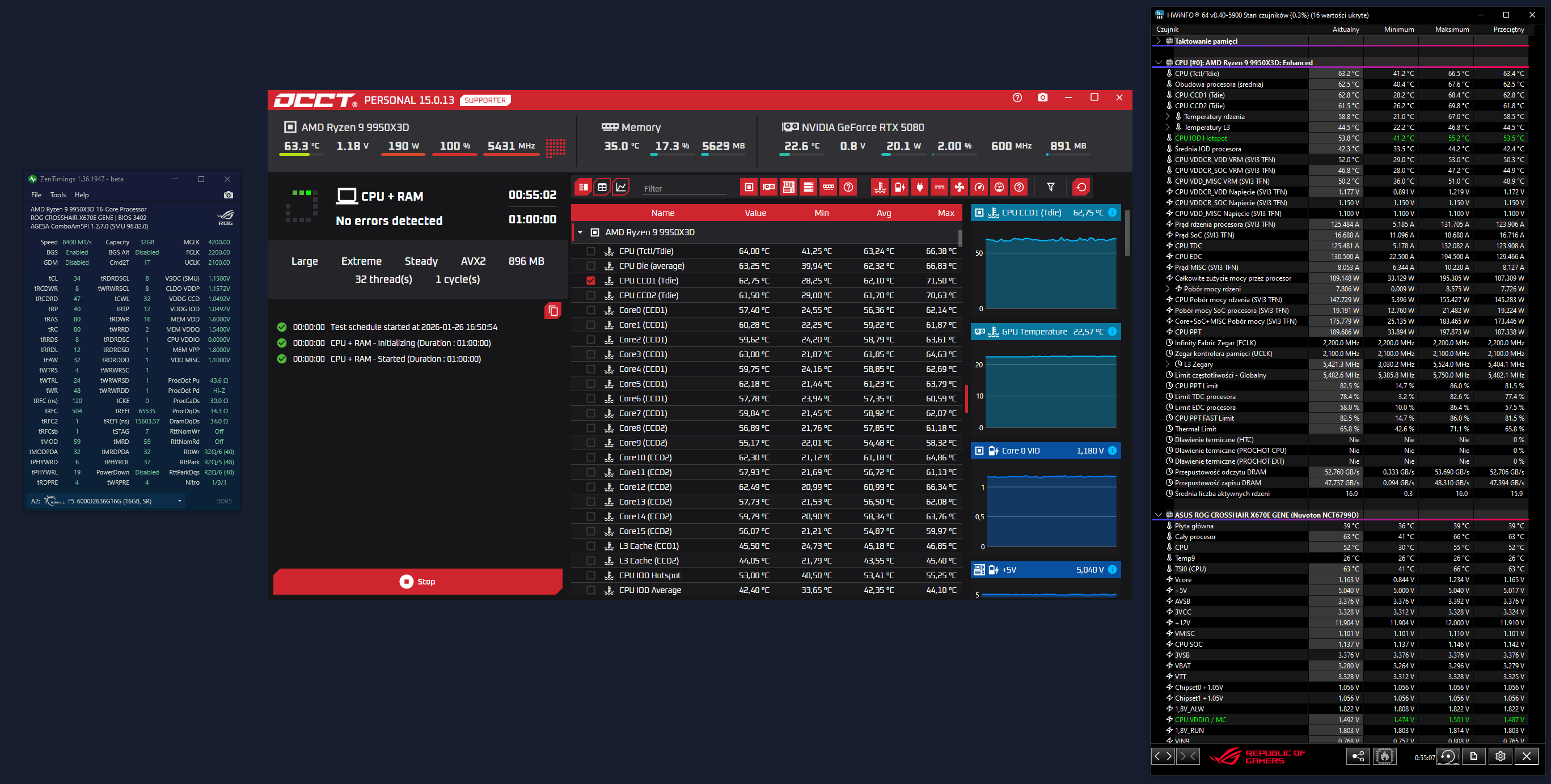This screenshot has width=1551, height=784.
Task: Click the SUPPORTER badge in OCCT title
Action: (x=485, y=100)
